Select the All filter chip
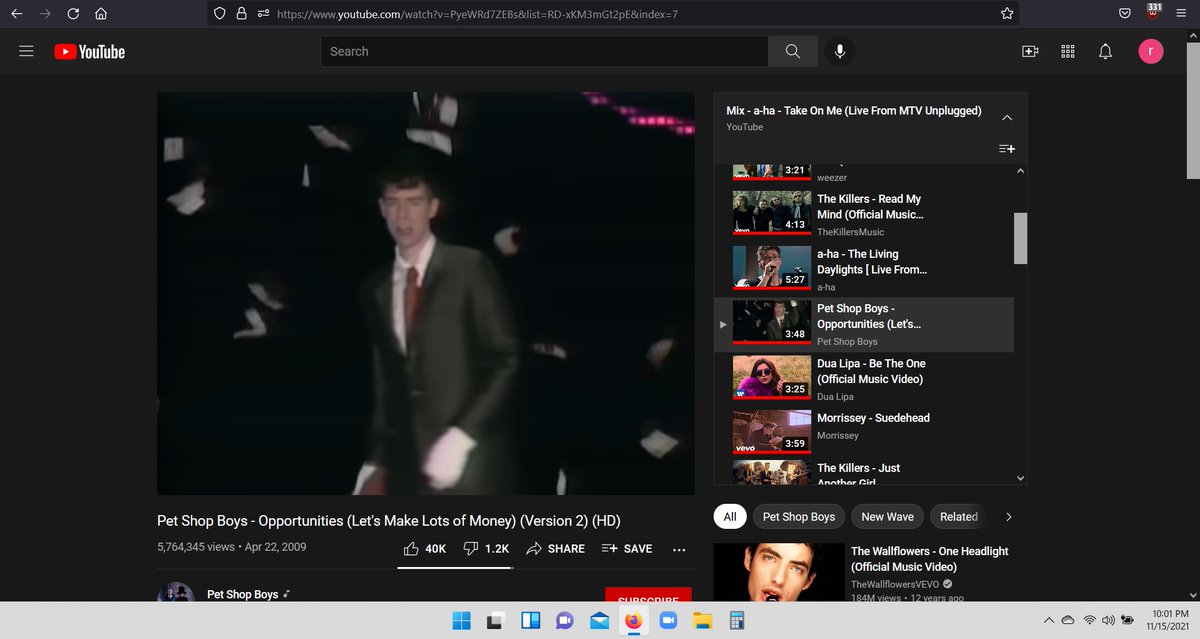Viewport: 1200px width, 639px height. (x=730, y=517)
